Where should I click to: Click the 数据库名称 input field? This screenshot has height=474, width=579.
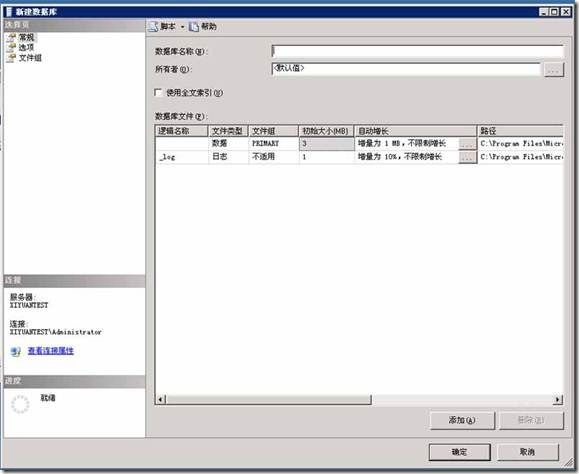(417, 51)
